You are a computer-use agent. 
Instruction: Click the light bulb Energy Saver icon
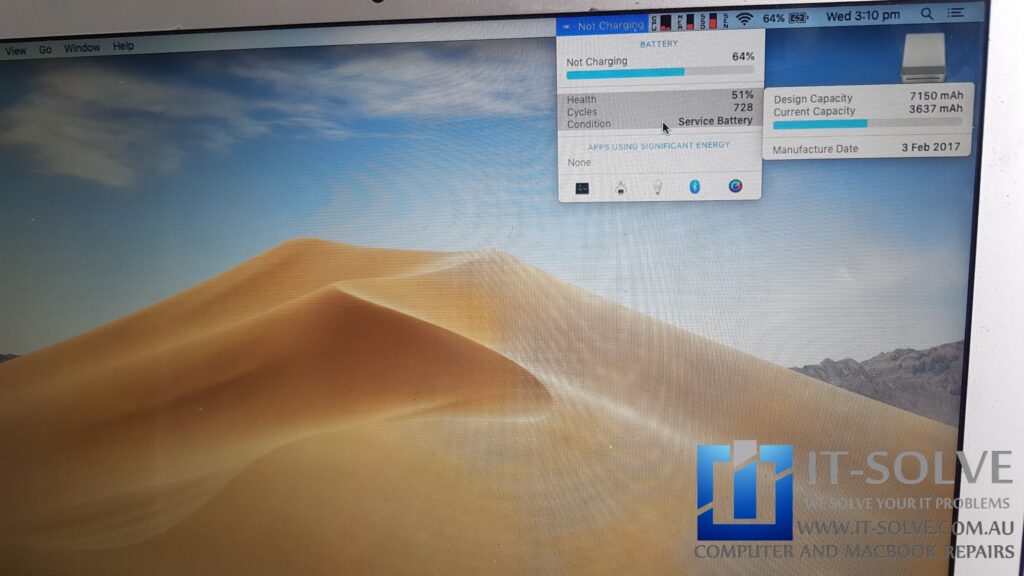pos(658,187)
